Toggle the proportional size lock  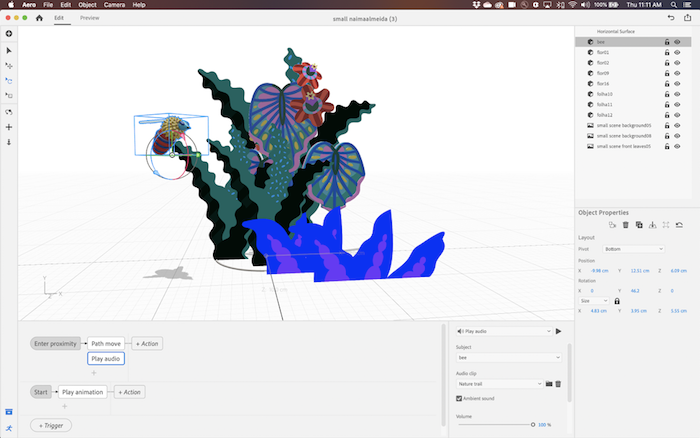[x=617, y=301]
